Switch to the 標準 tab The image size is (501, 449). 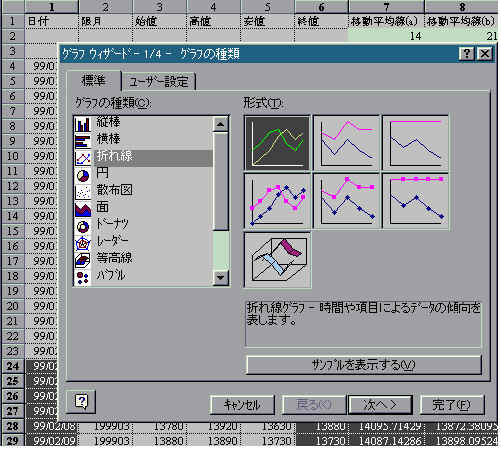click(94, 81)
